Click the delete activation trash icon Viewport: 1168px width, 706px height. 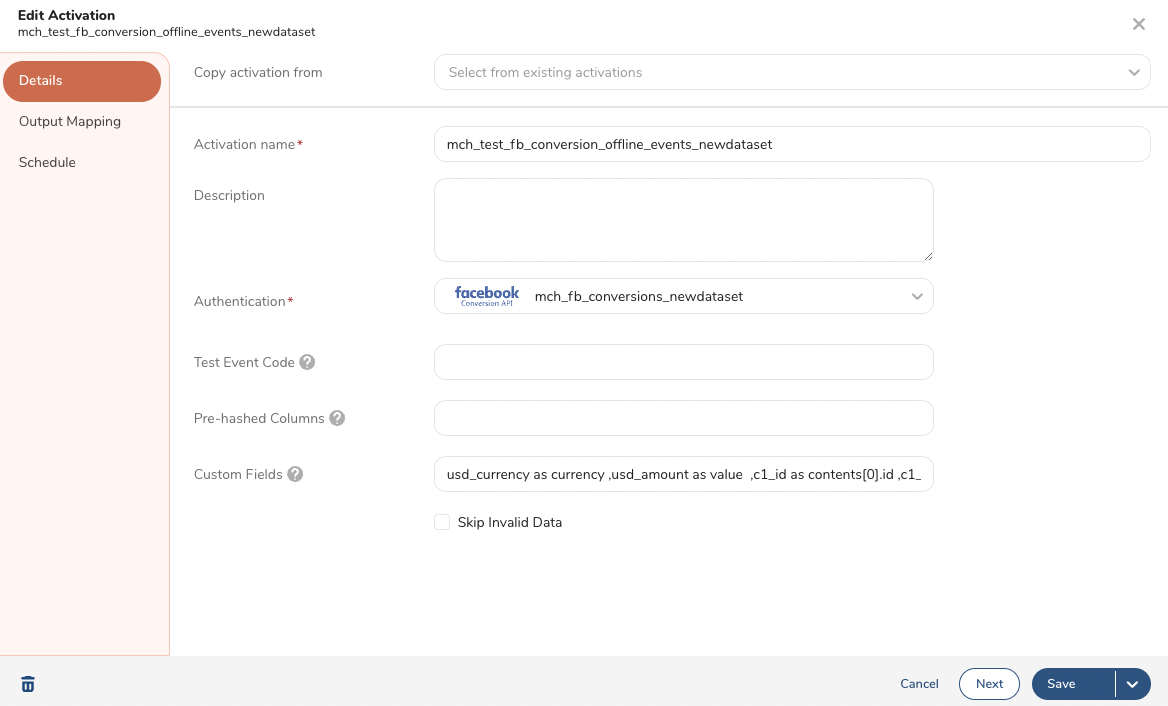(28, 684)
